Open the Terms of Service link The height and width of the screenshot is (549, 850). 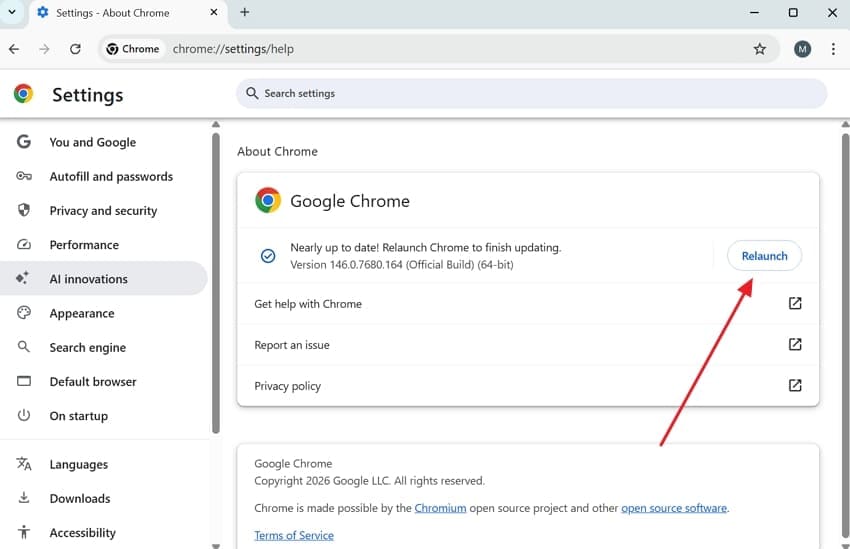(x=294, y=535)
